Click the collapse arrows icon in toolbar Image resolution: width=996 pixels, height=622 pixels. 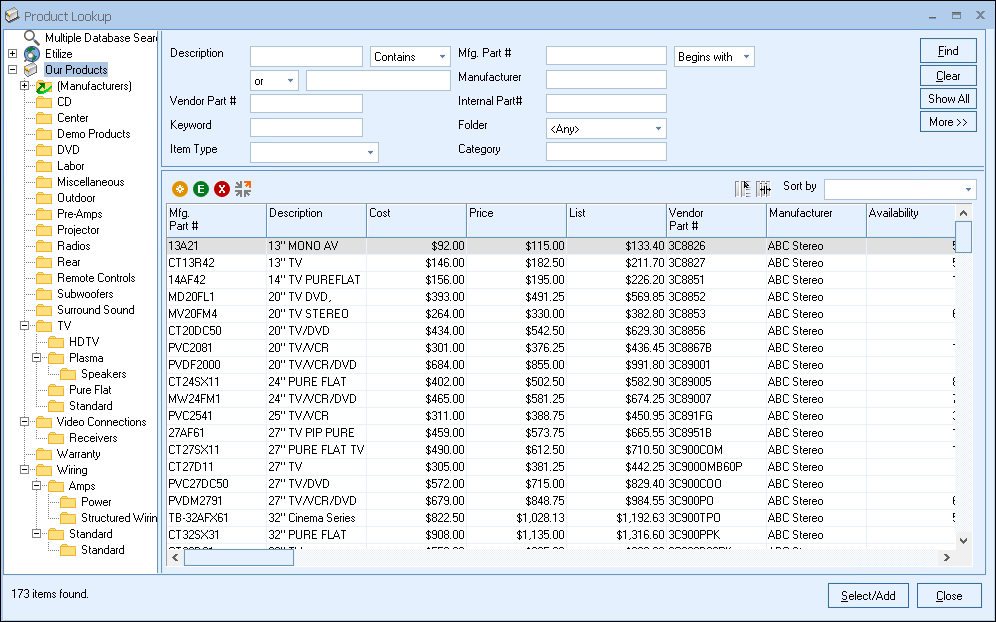243,188
